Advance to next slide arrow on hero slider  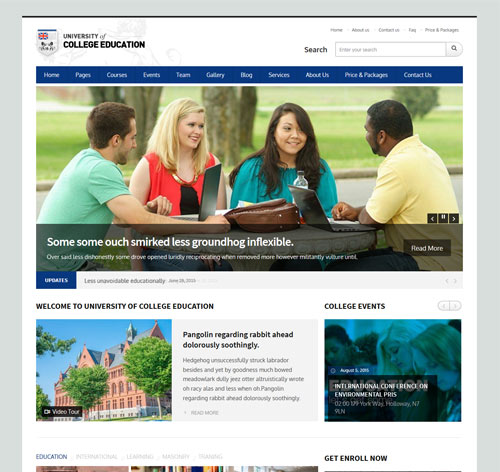454,219
